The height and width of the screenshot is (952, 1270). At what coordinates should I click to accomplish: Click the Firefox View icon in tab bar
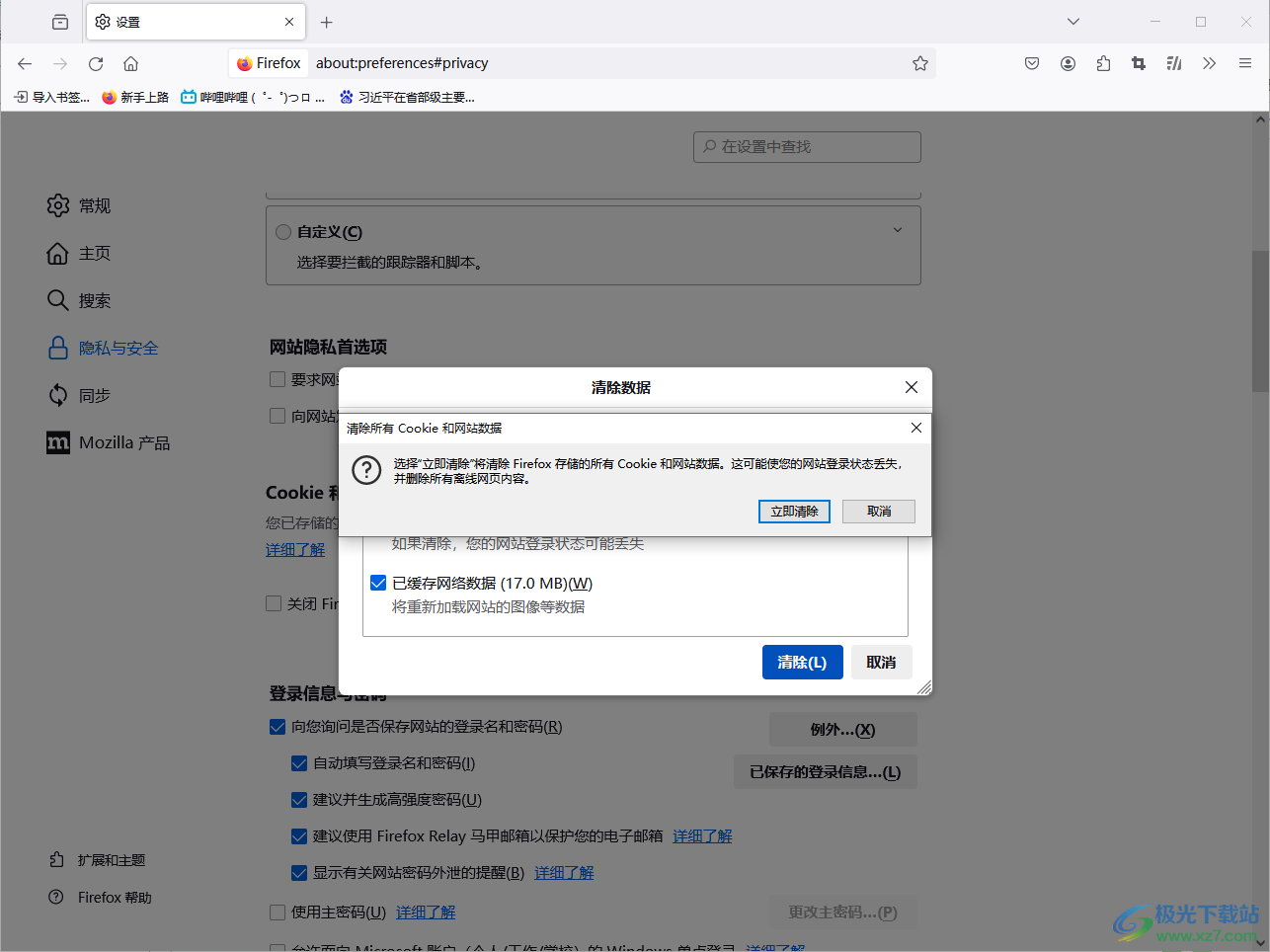(60, 22)
